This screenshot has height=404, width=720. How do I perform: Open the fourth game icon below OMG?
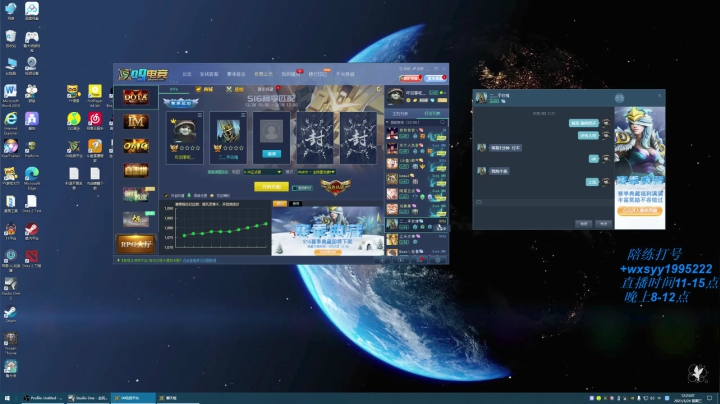point(136,170)
